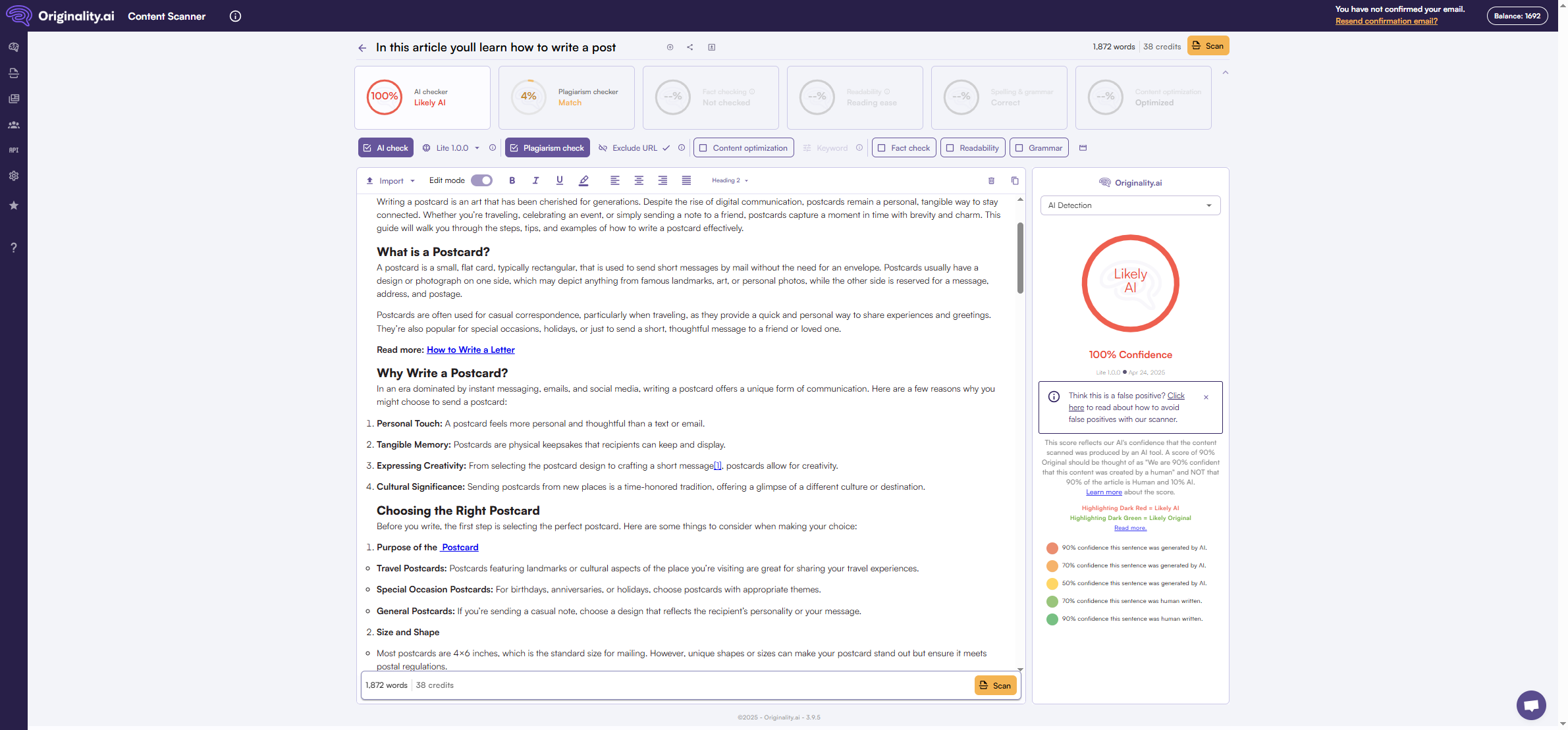
Task: Open the API icon in sidebar
Action: [x=14, y=150]
